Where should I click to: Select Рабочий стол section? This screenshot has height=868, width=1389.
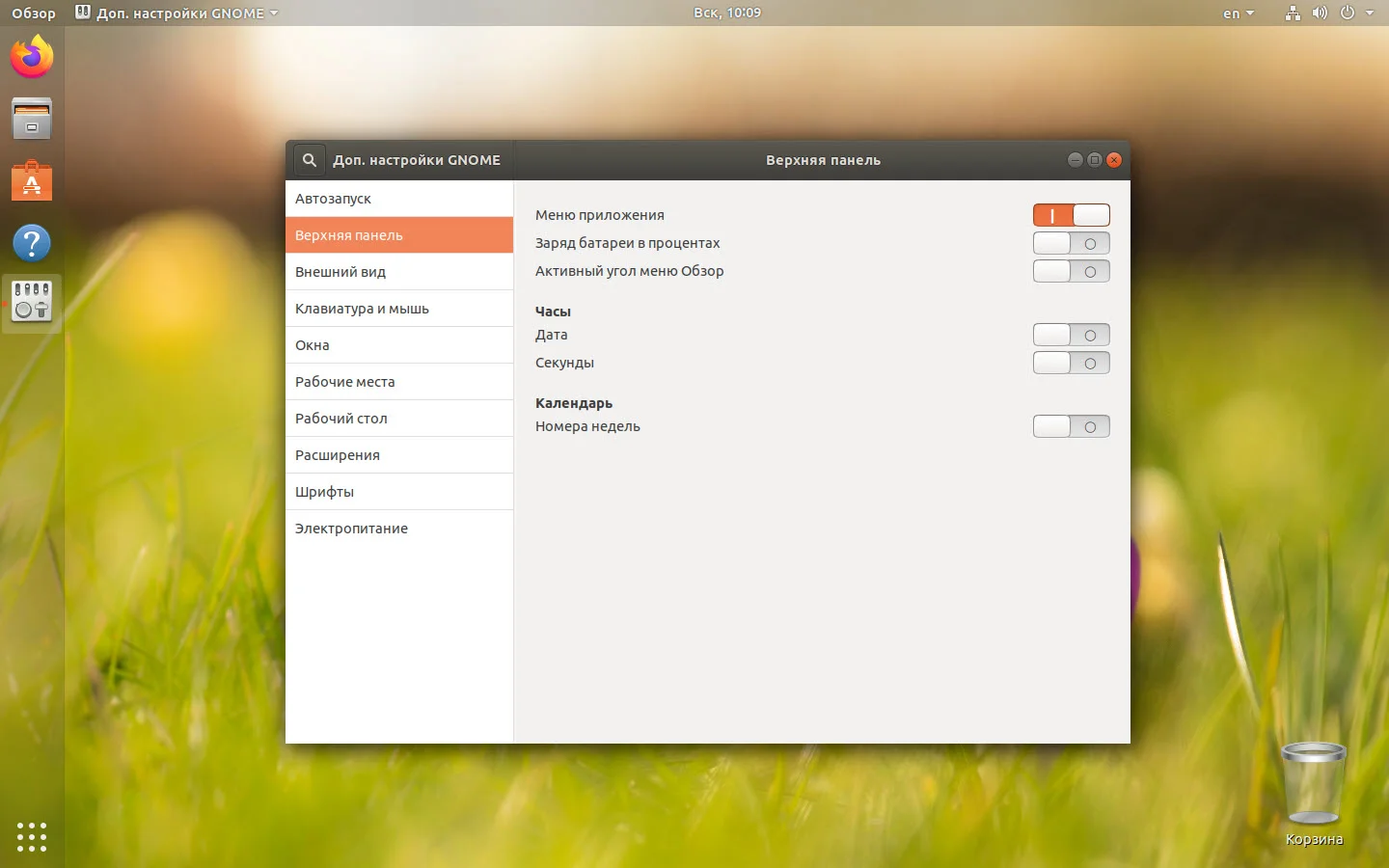pyautogui.click(x=399, y=419)
